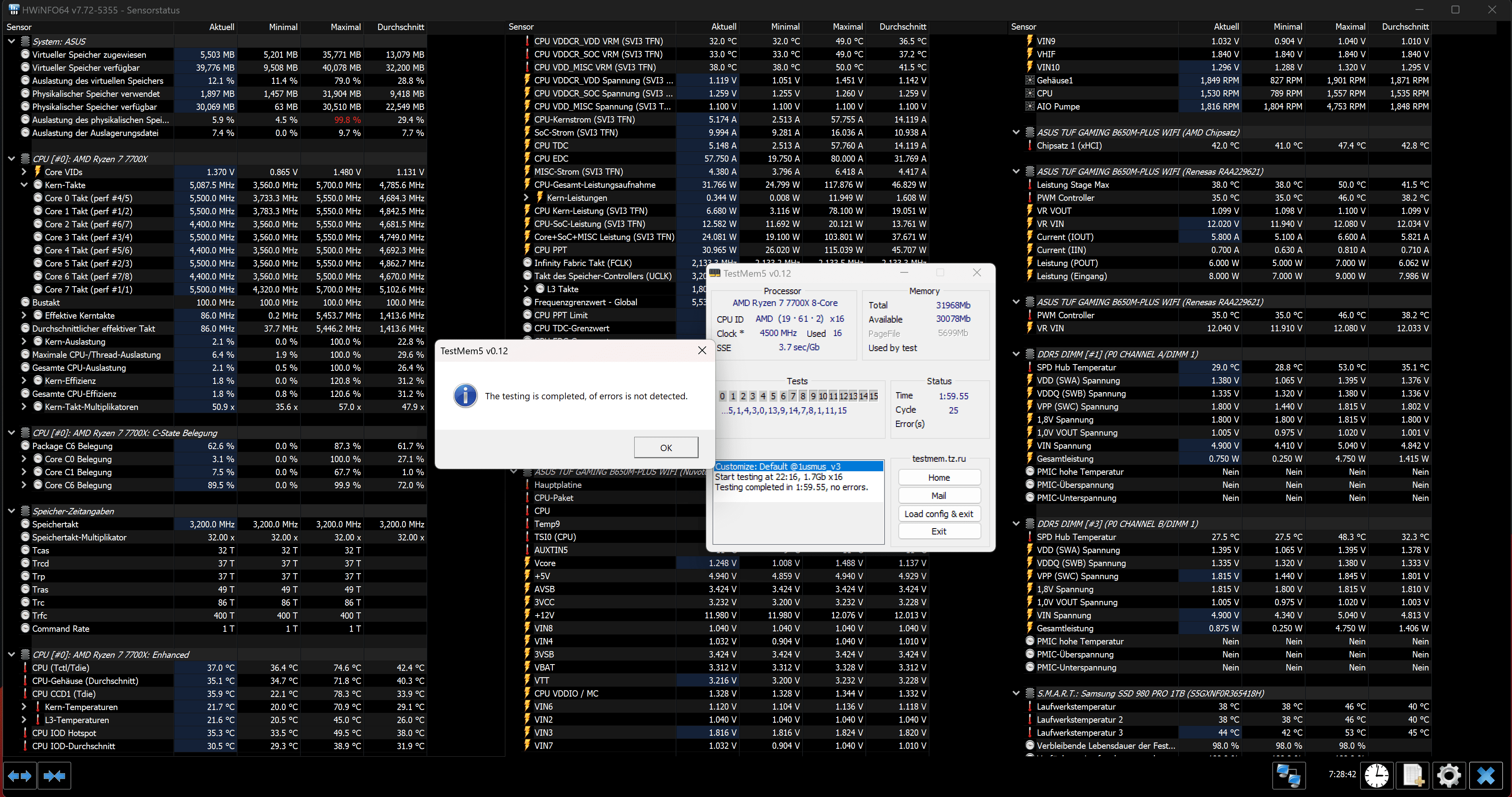1512x797 pixels.
Task: Expand the Effektive Kerntakte row
Action: (24, 315)
